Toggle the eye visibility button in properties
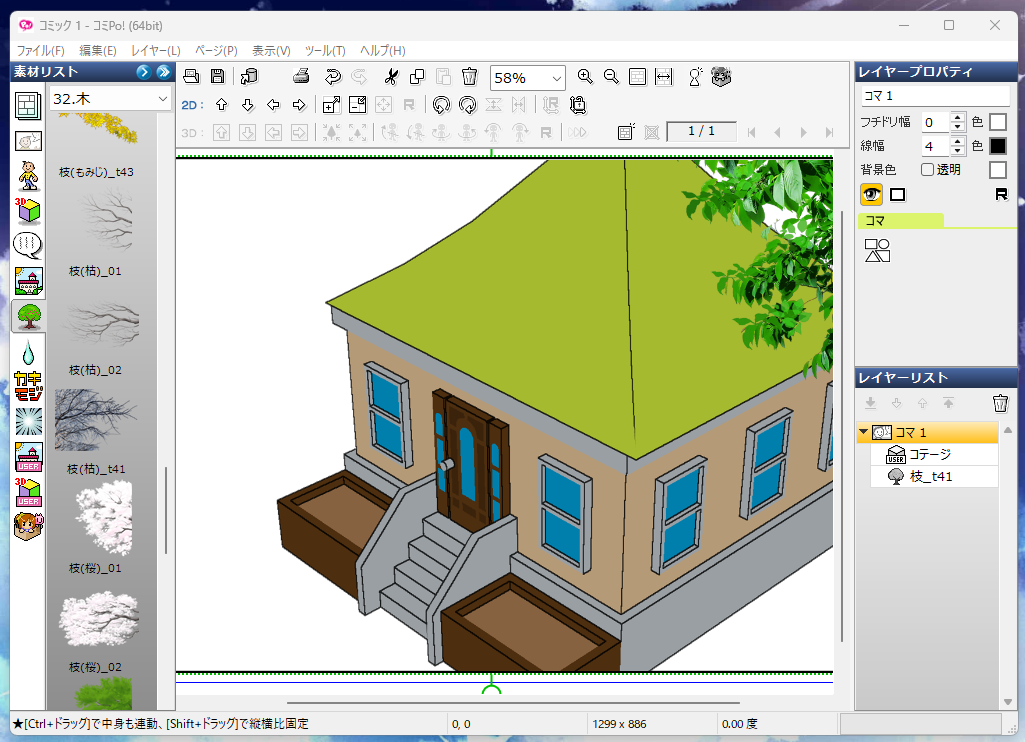This screenshot has height=742, width=1025. [x=871, y=194]
